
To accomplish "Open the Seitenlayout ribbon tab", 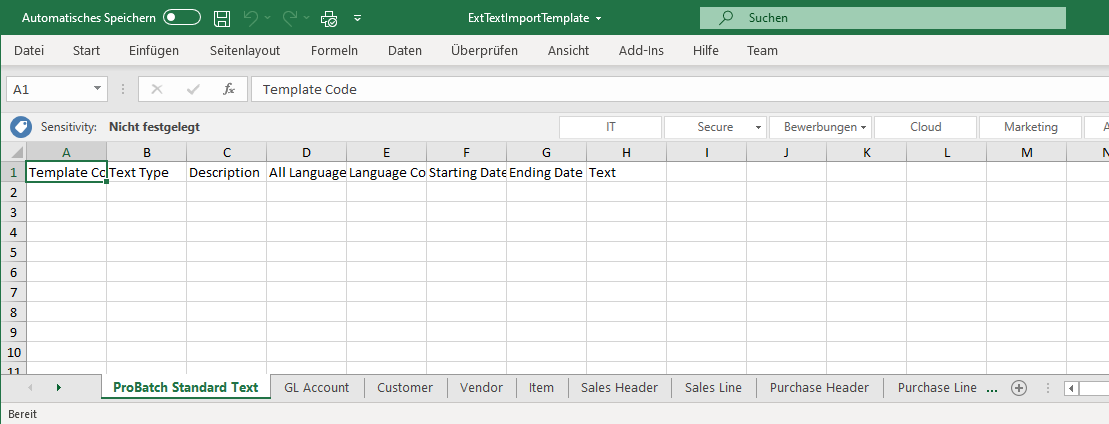I will point(245,50).
